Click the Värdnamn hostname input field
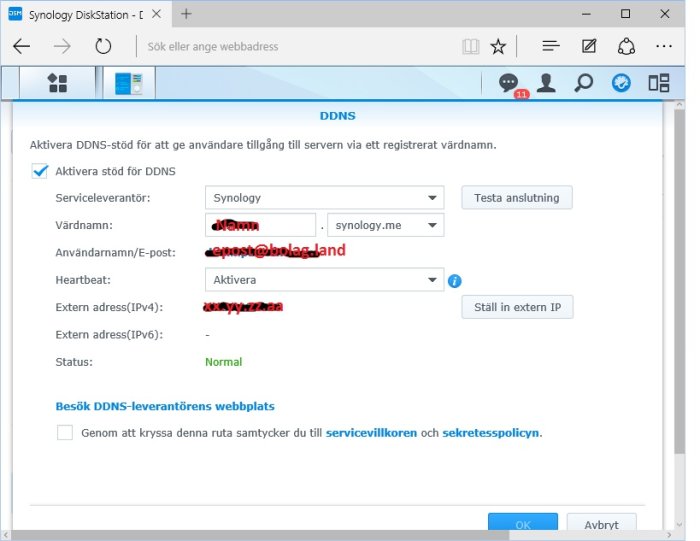700x541 pixels. (261, 225)
